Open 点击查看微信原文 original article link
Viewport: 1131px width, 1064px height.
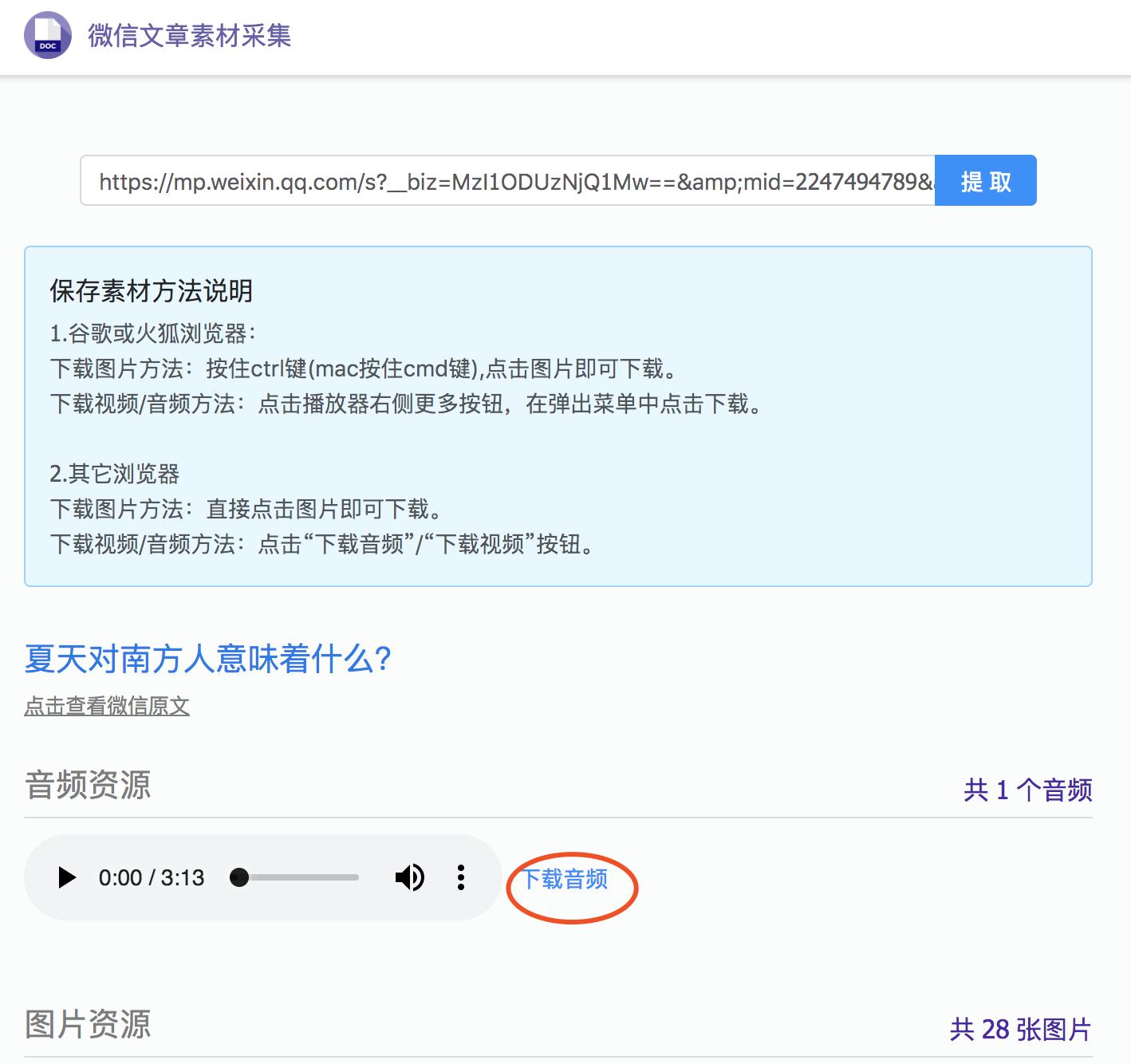point(108,705)
